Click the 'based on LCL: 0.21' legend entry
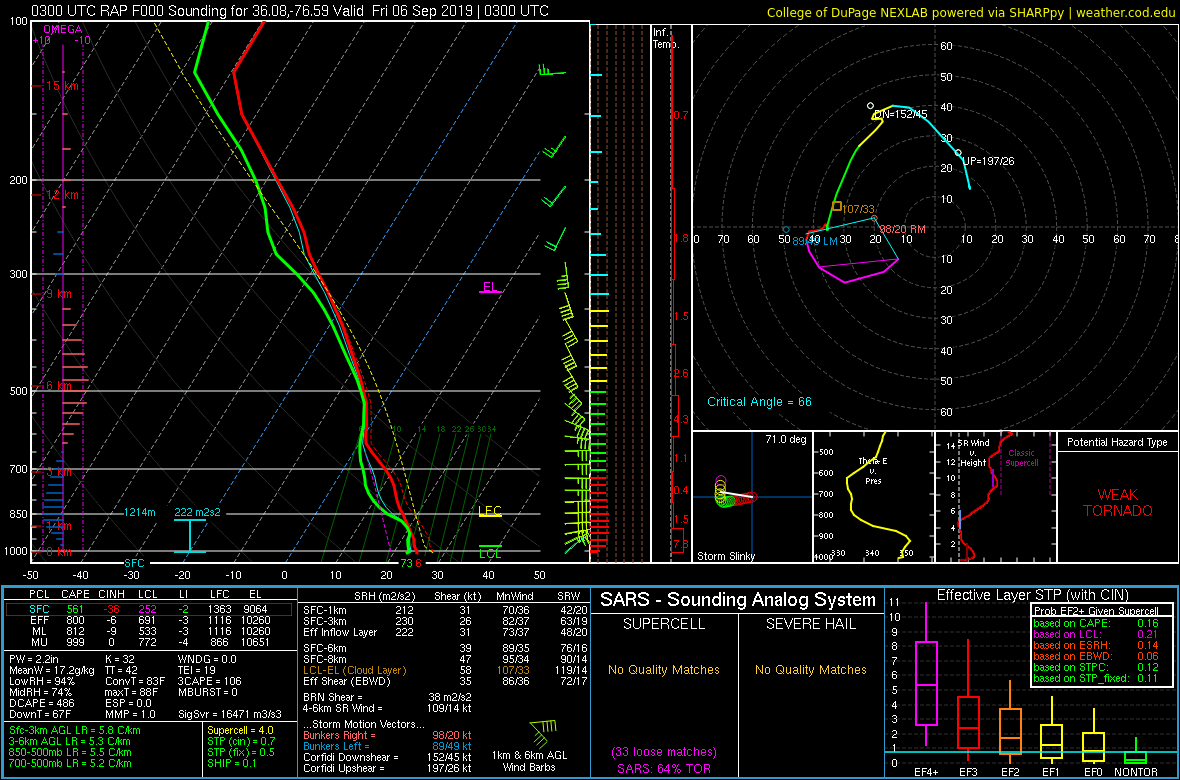This screenshot has height=780, width=1180. [x=1097, y=634]
